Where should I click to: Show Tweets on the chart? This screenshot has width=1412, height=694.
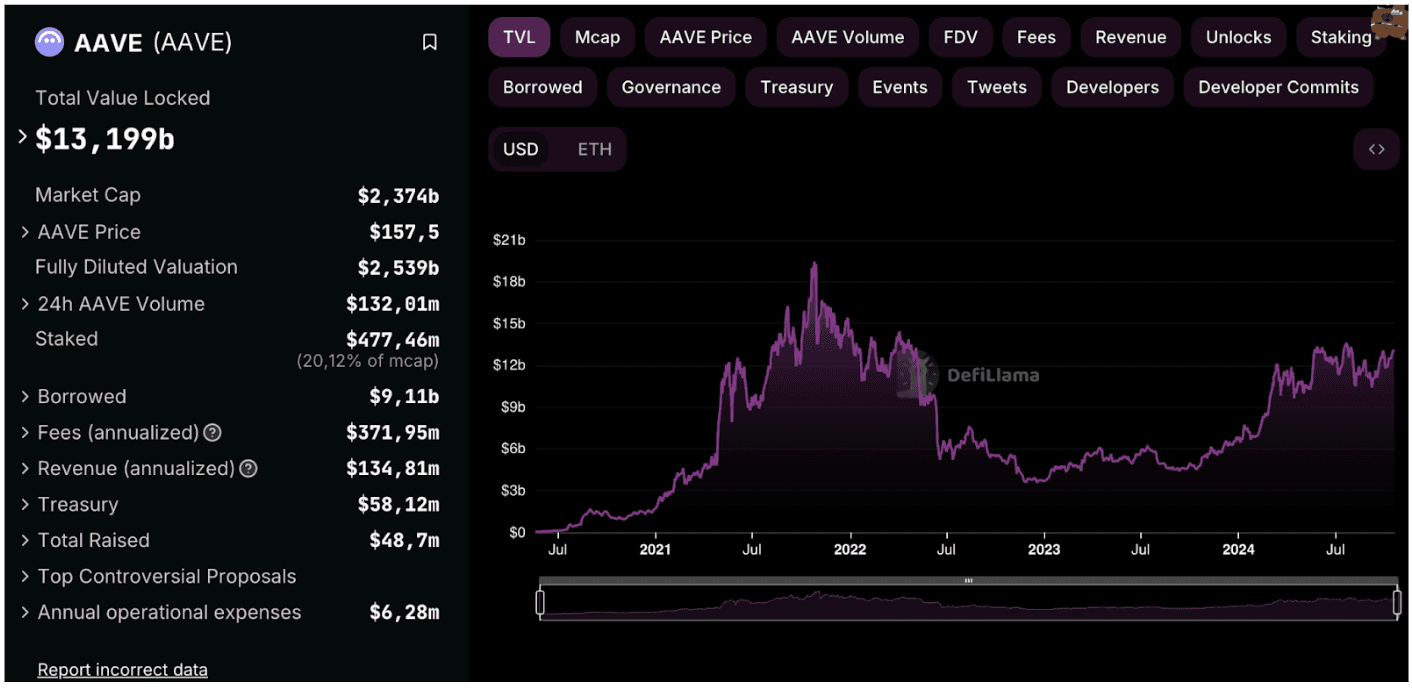996,88
